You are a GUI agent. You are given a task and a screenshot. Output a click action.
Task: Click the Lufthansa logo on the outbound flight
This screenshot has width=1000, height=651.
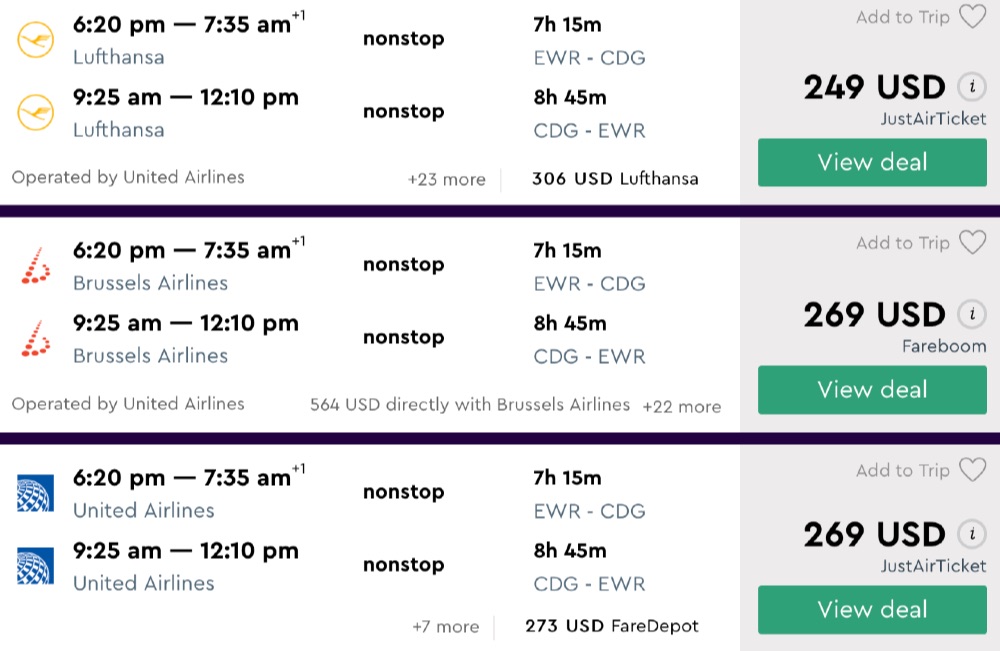coord(36,40)
